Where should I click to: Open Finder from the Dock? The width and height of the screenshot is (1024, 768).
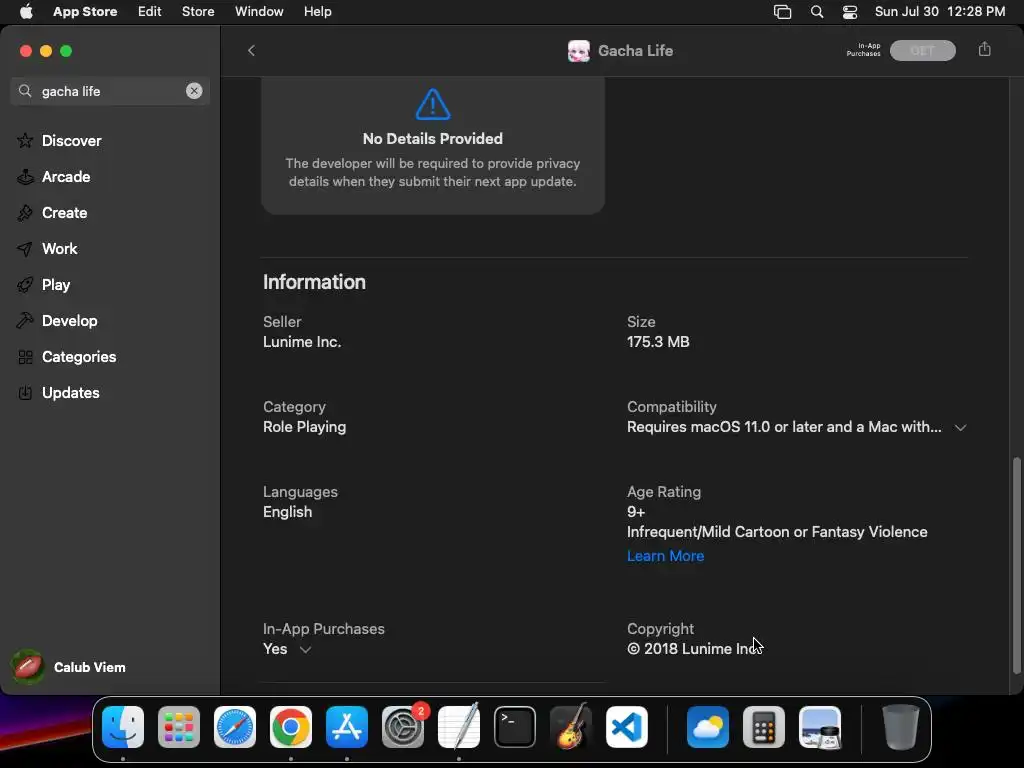coord(123,727)
